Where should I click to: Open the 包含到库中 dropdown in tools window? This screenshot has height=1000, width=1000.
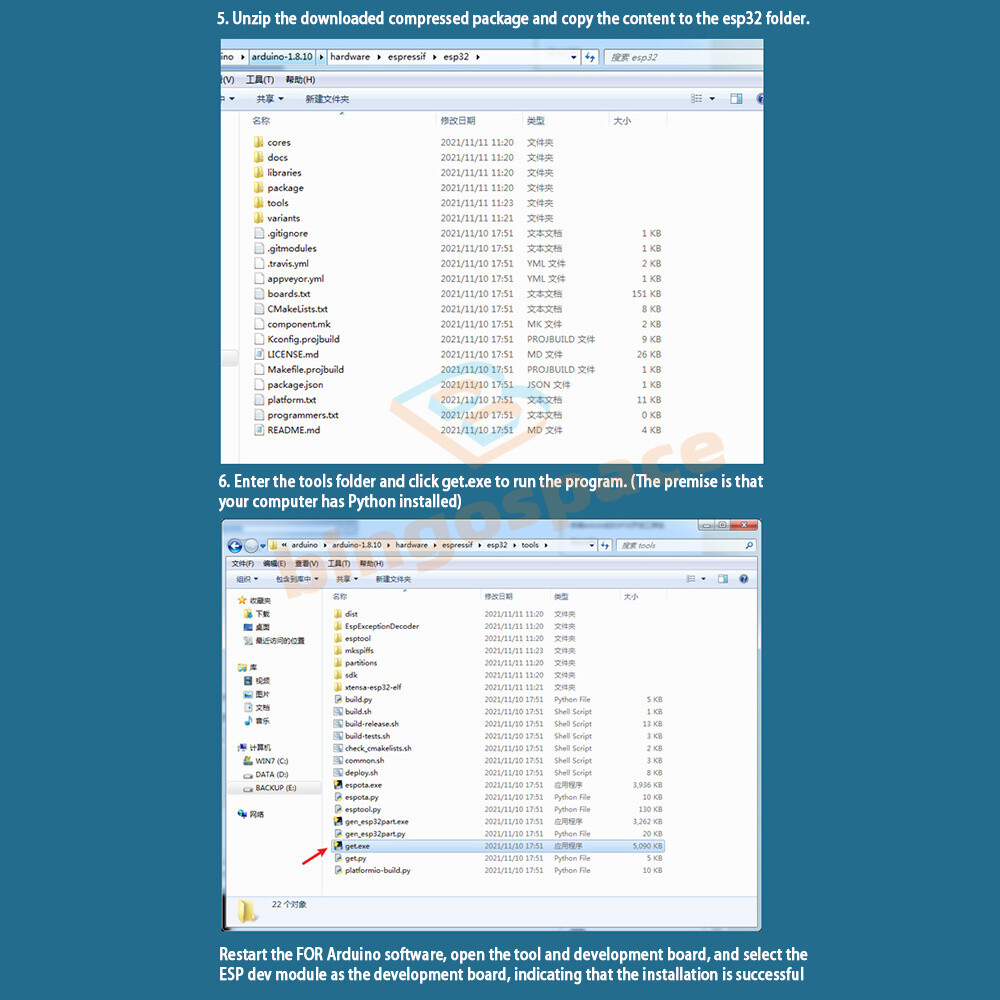point(297,579)
